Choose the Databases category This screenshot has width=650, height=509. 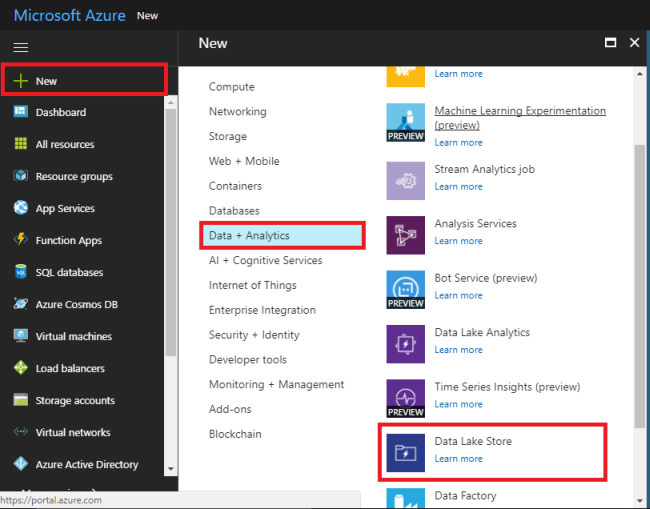click(234, 211)
